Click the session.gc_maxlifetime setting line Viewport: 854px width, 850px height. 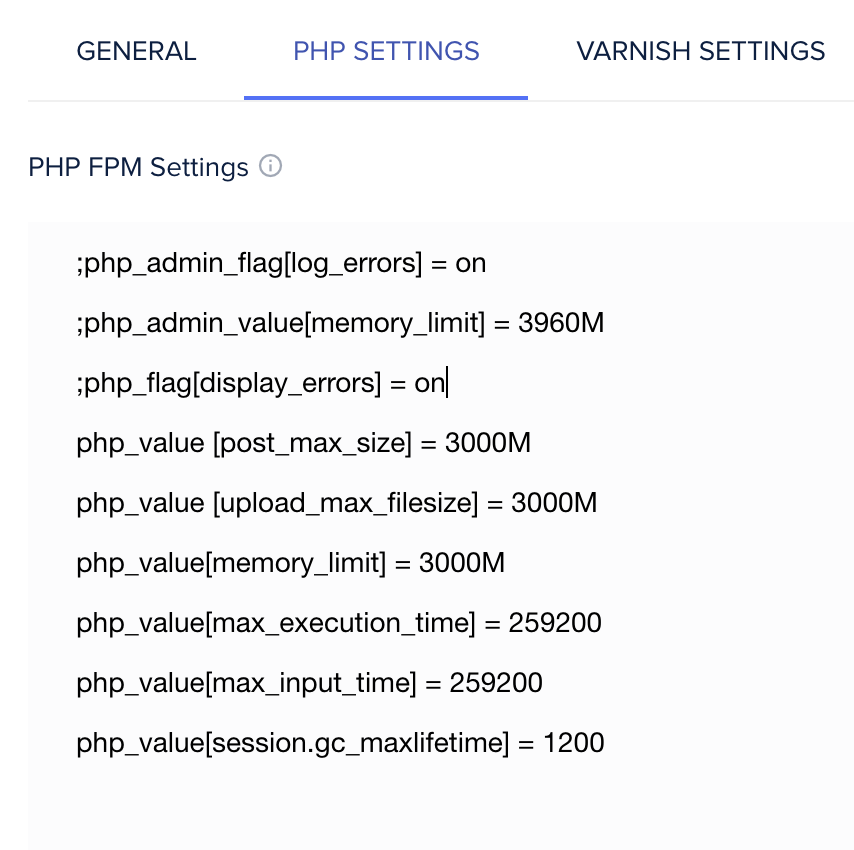click(340, 742)
